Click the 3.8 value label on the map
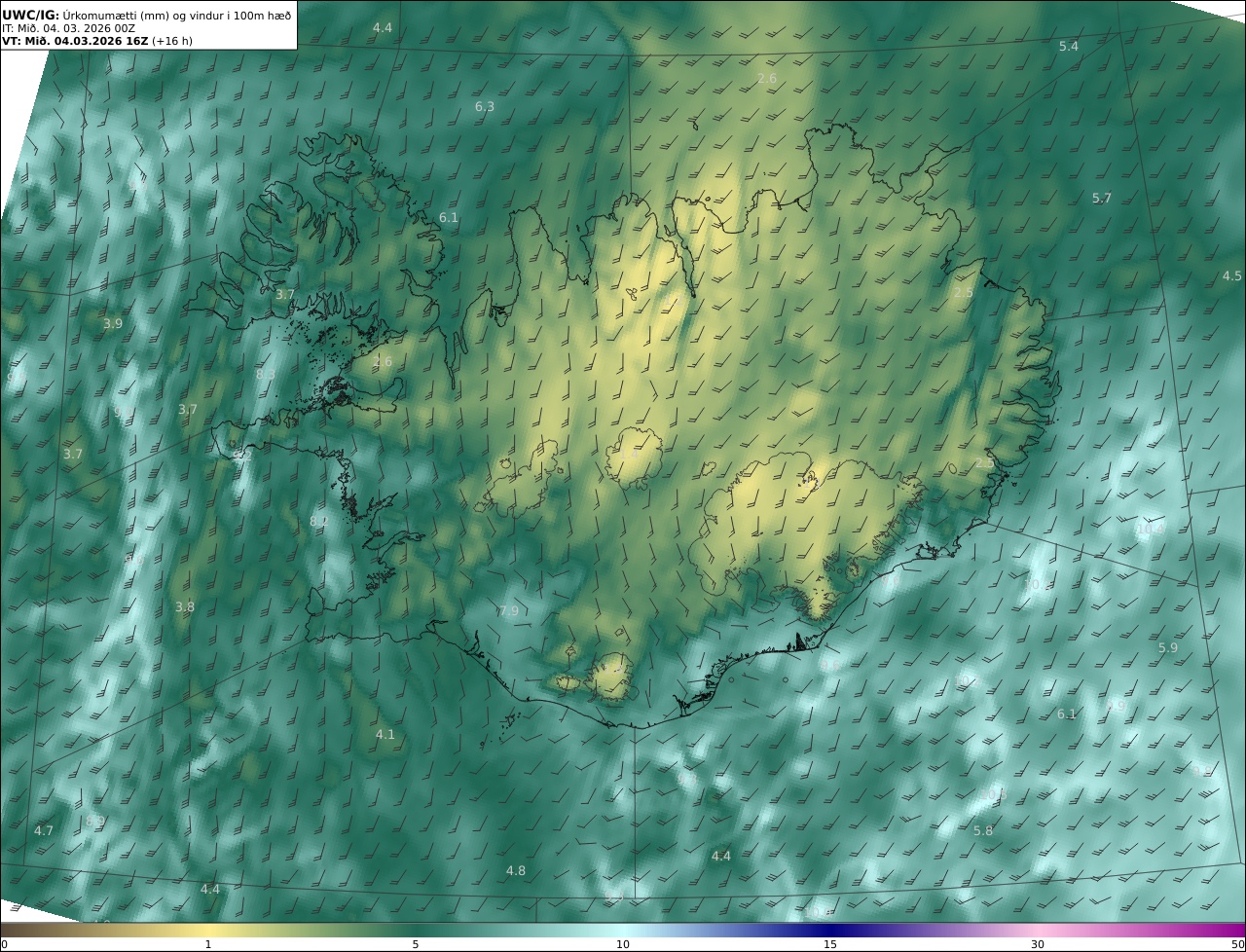This screenshot has height=952, width=1246. click(x=185, y=607)
